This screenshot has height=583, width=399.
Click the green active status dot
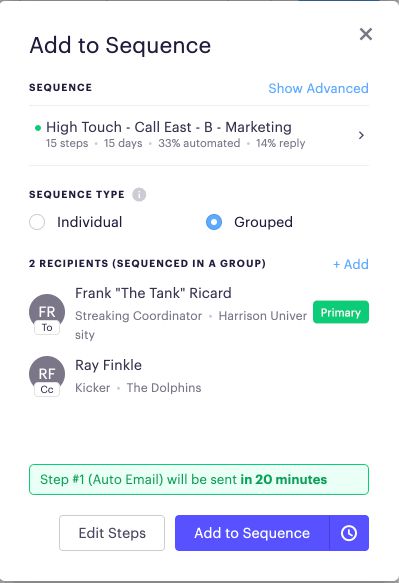pos(38,128)
